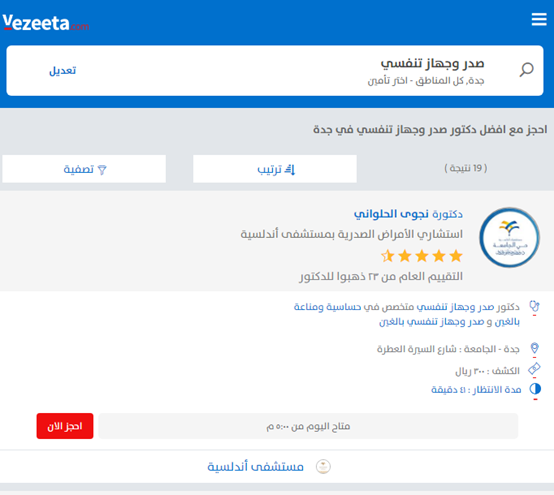Open the hamburger menu icon
Viewport: 554px width, 495px height.
[539, 19]
